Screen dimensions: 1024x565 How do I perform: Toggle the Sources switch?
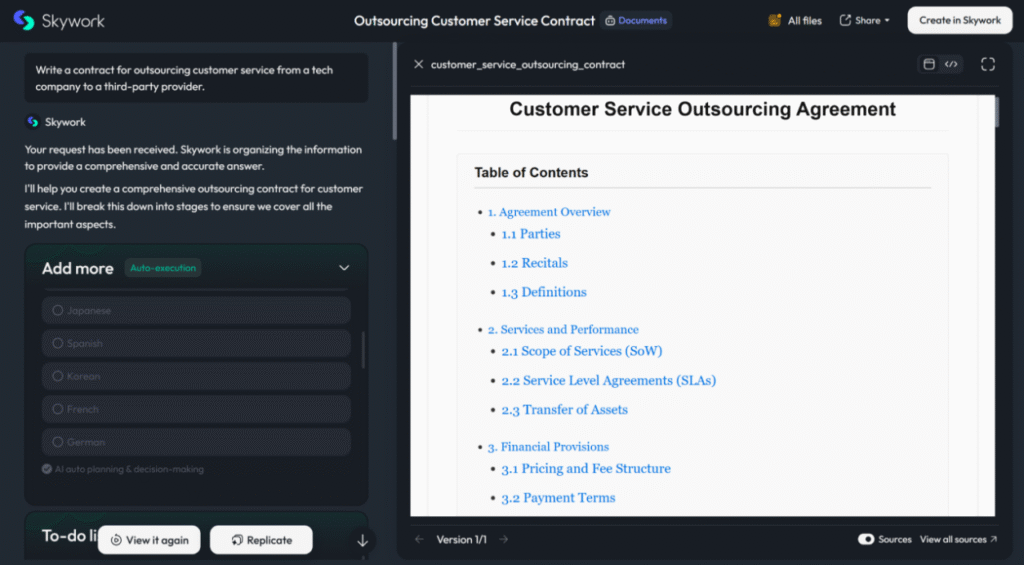(866, 539)
